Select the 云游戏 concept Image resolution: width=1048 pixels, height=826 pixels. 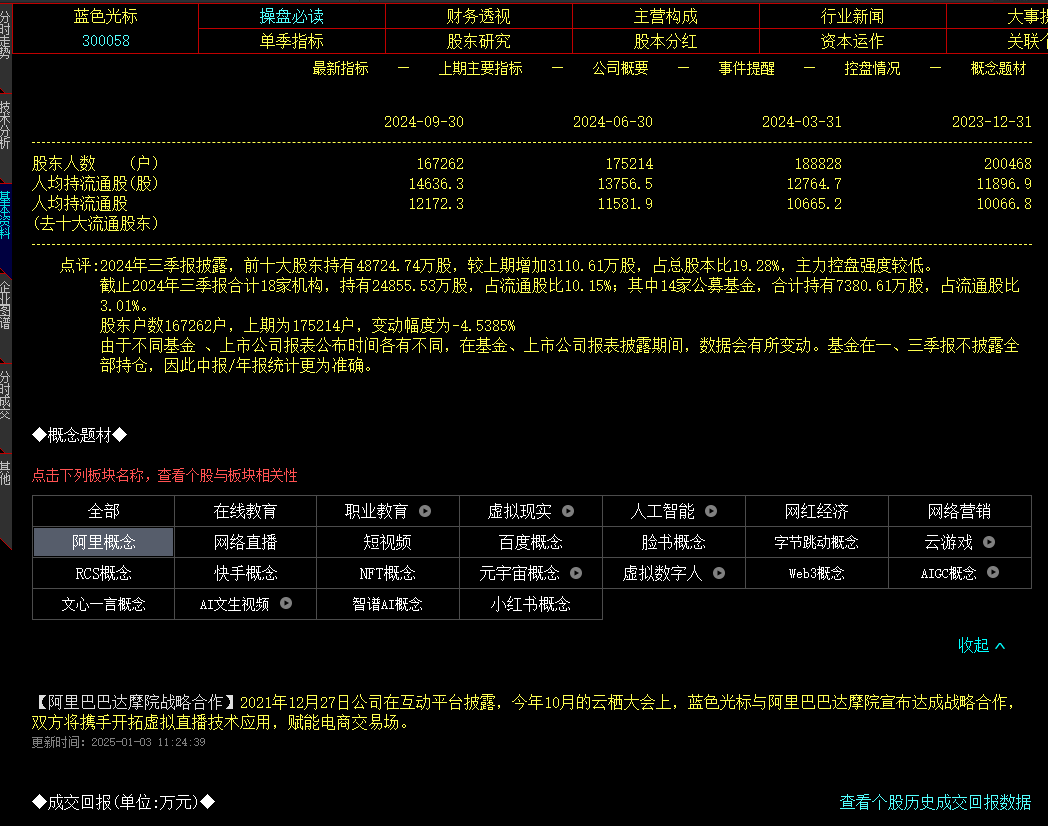tap(948, 542)
